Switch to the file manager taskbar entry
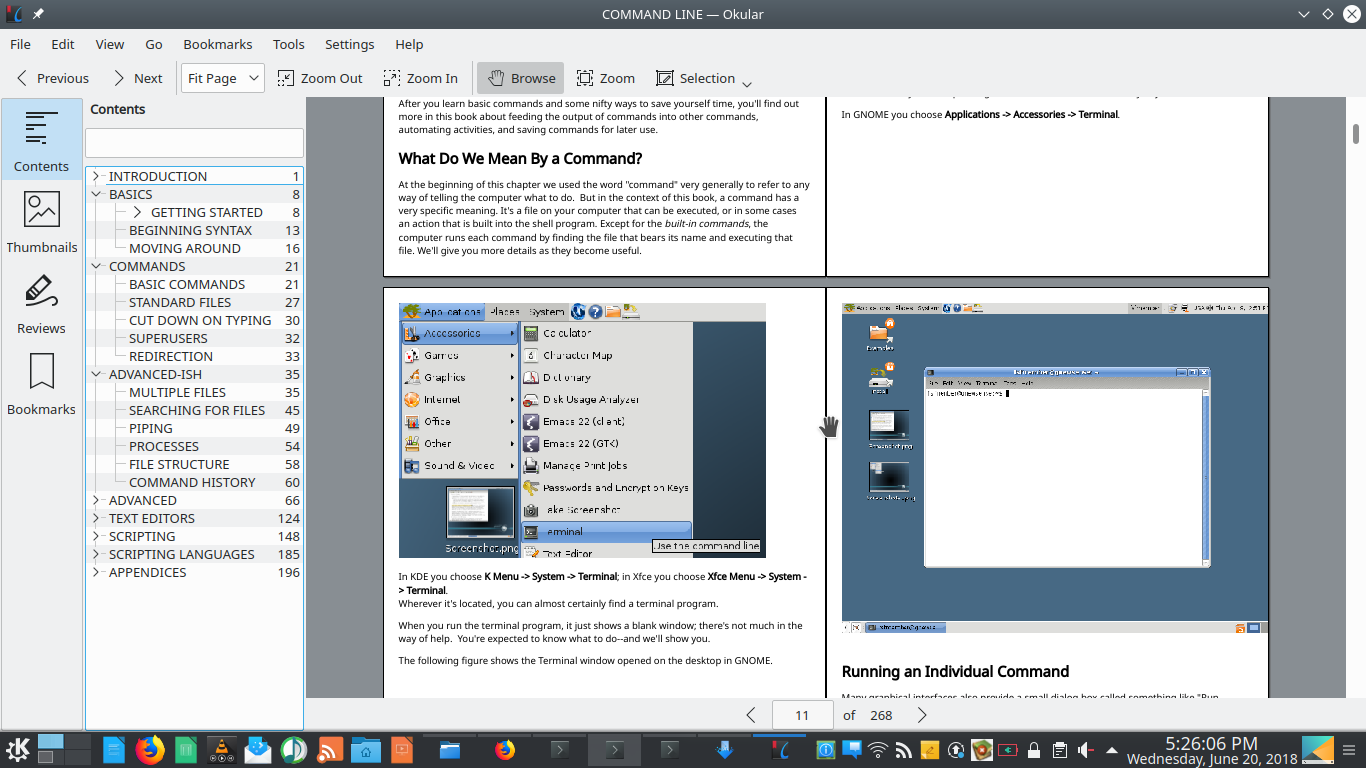This screenshot has height=768, width=1366. click(449, 748)
